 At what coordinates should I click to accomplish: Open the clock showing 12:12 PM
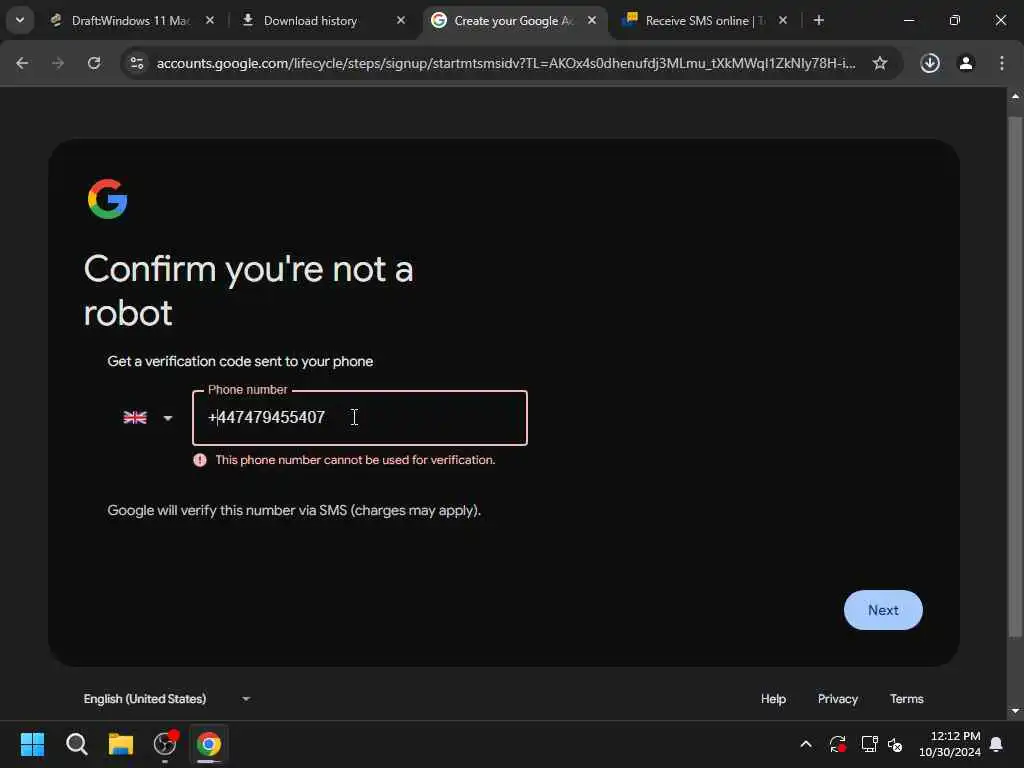(x=950, y=744)
